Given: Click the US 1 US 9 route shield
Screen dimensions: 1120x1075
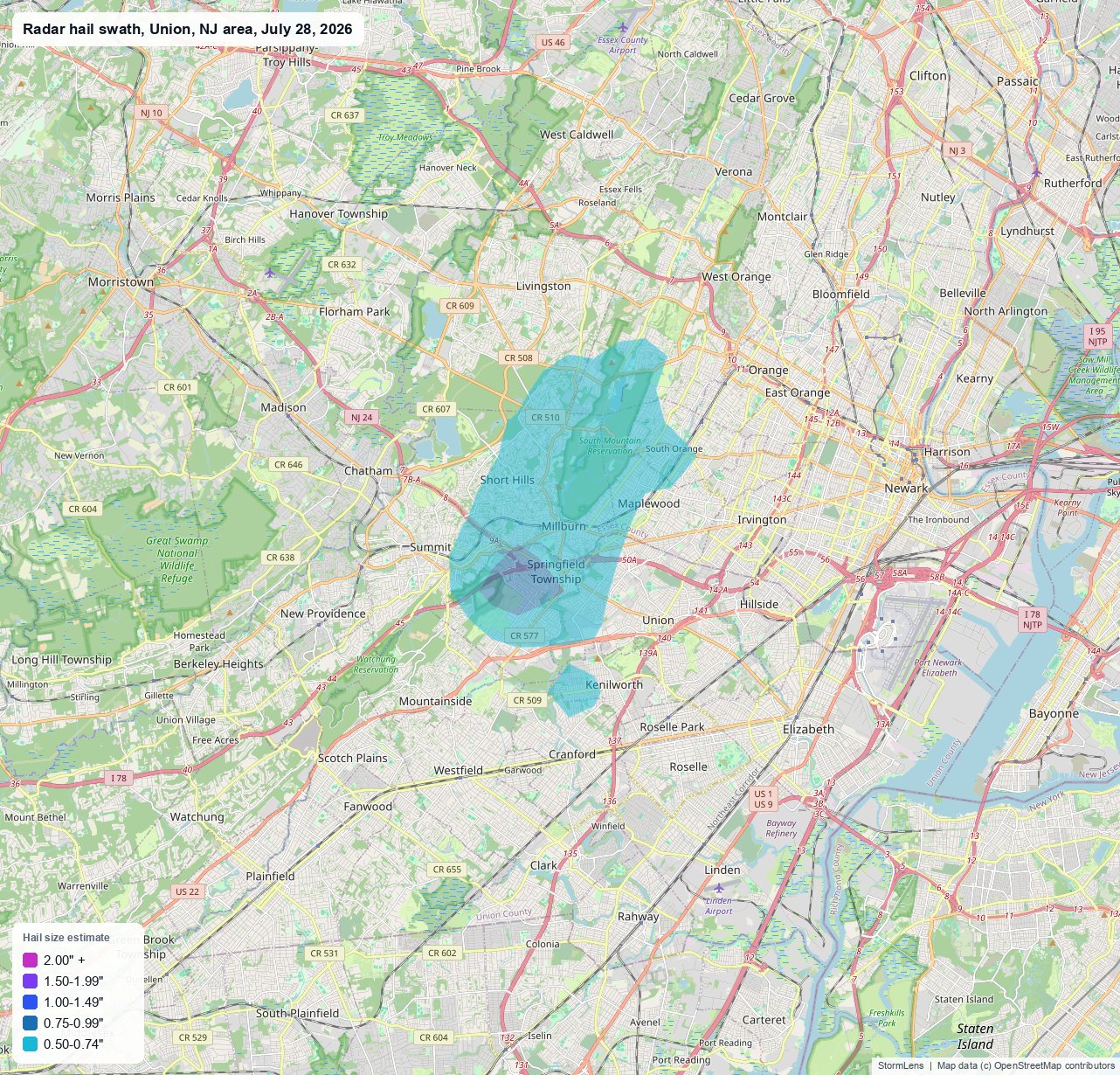Looking at the screenshot, I should [763, 799].
